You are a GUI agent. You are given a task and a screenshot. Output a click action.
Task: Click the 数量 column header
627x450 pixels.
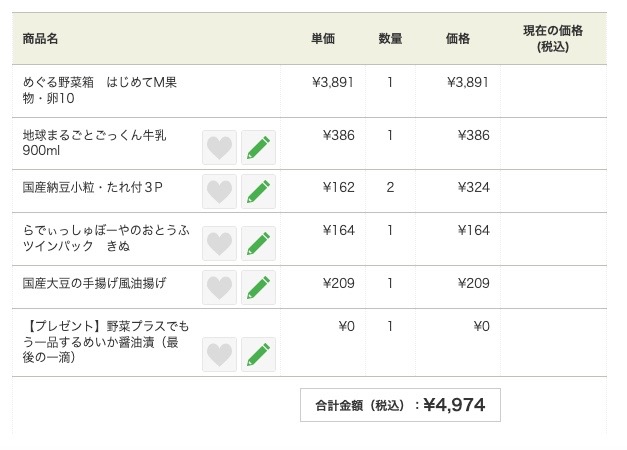[x=390, y=39]
